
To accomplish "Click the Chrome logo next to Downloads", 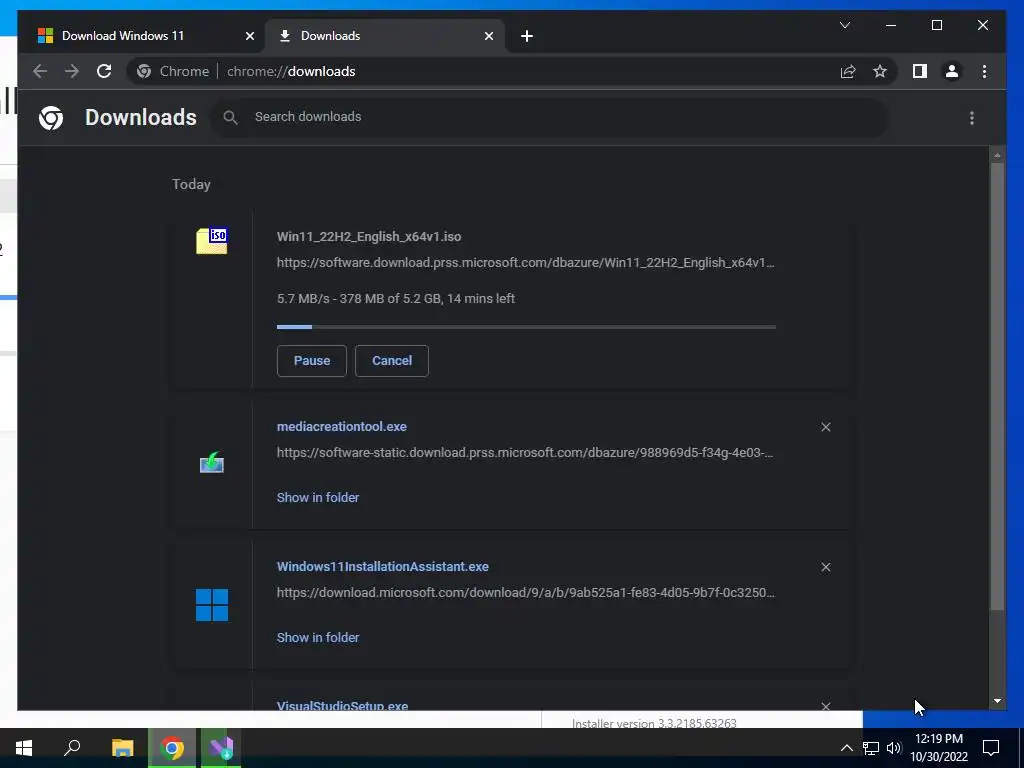I will coord(51,118).
